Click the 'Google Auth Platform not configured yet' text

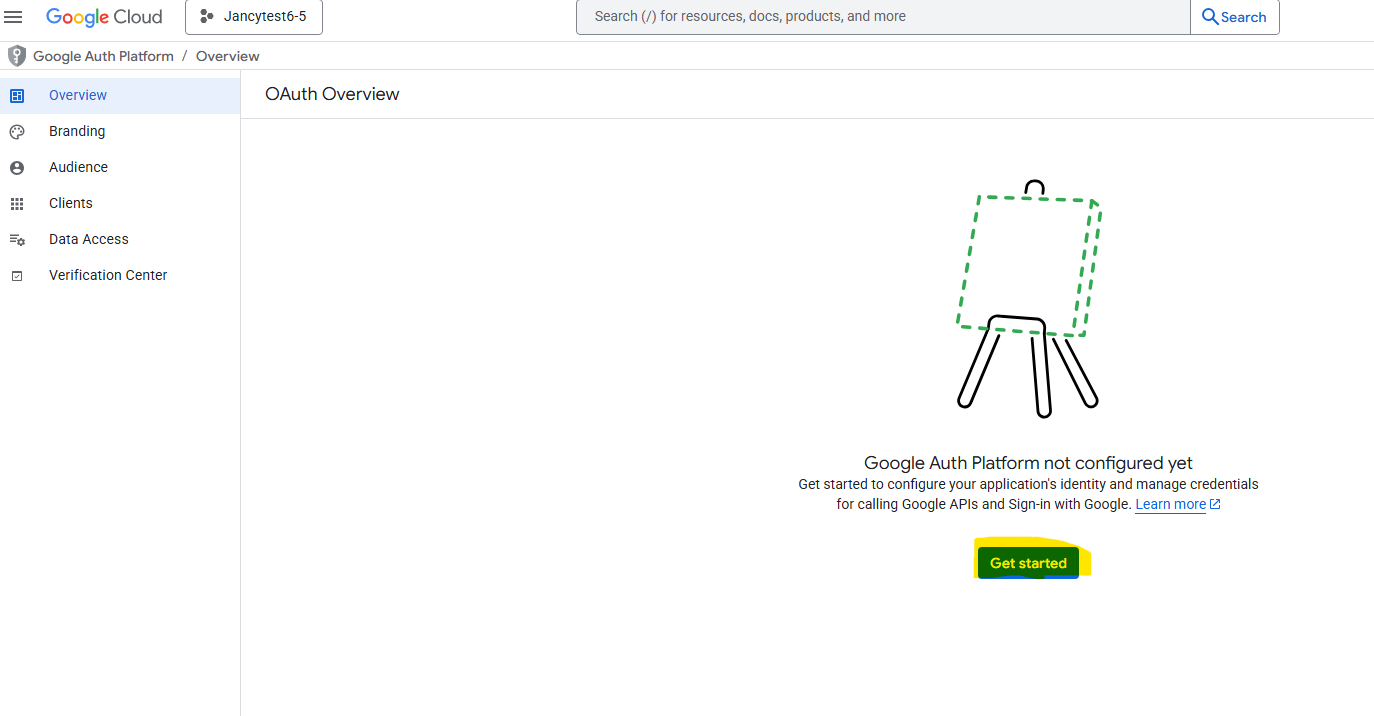(1028, 463)
